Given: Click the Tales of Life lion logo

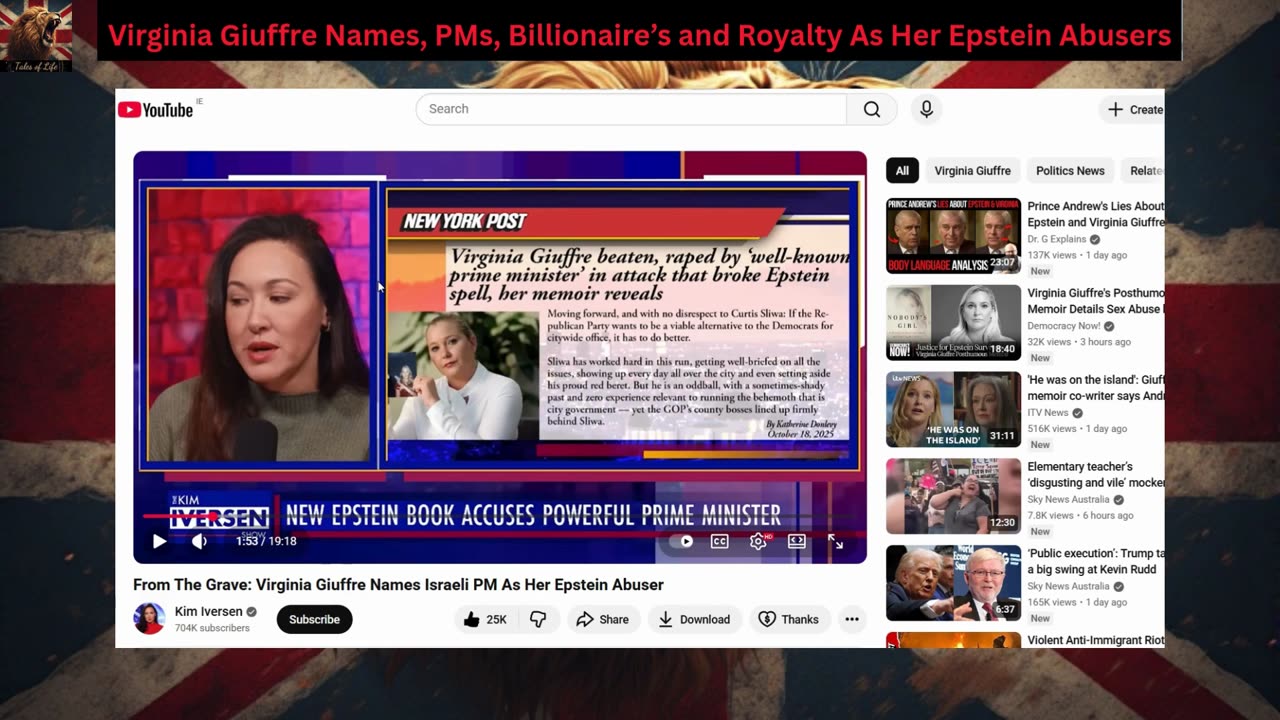Looking at the screenshot, I should pos(36,36).
